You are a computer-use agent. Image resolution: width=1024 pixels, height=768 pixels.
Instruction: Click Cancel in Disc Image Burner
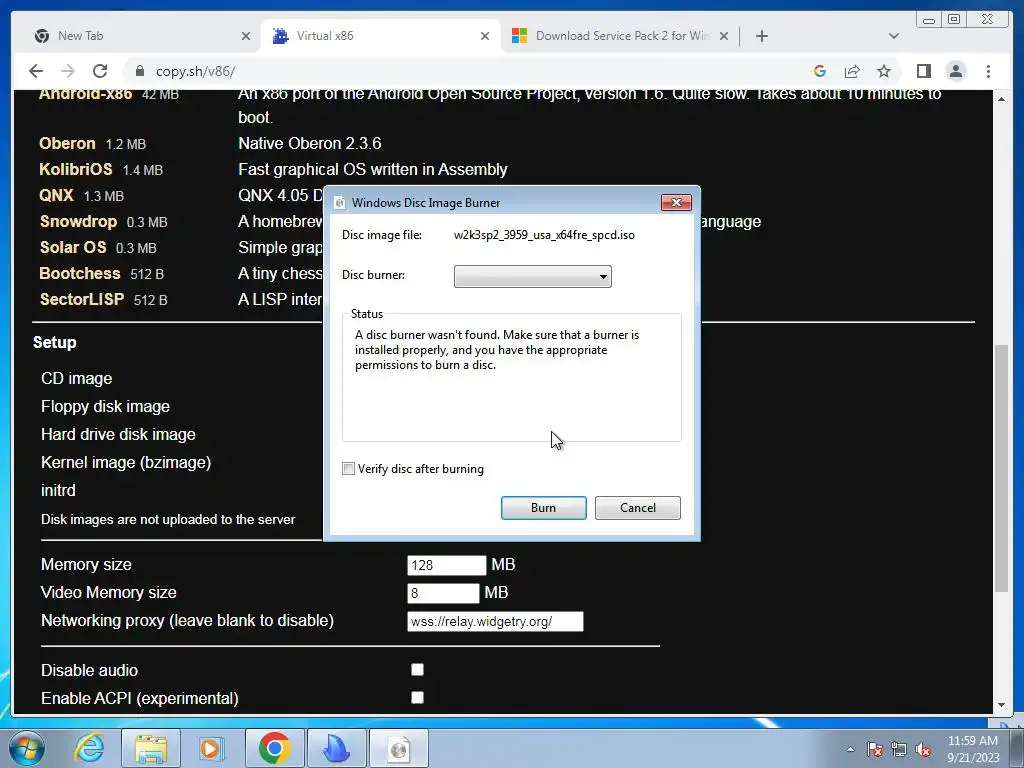[637, 508]
